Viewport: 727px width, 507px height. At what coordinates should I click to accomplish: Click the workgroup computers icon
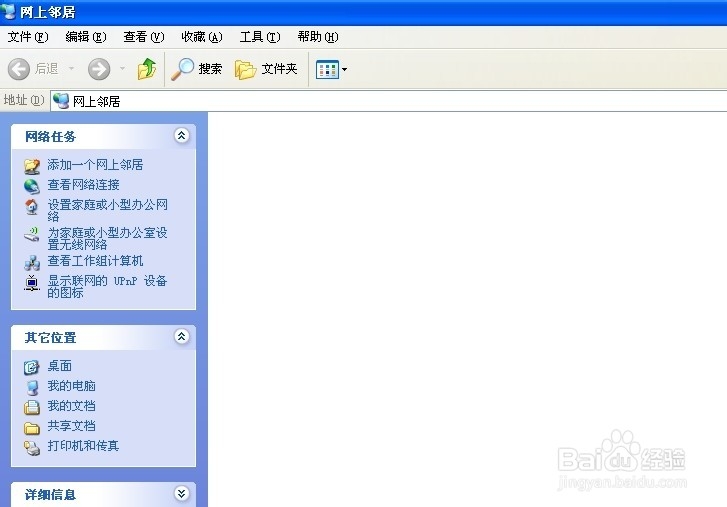(x=32, y=263)
